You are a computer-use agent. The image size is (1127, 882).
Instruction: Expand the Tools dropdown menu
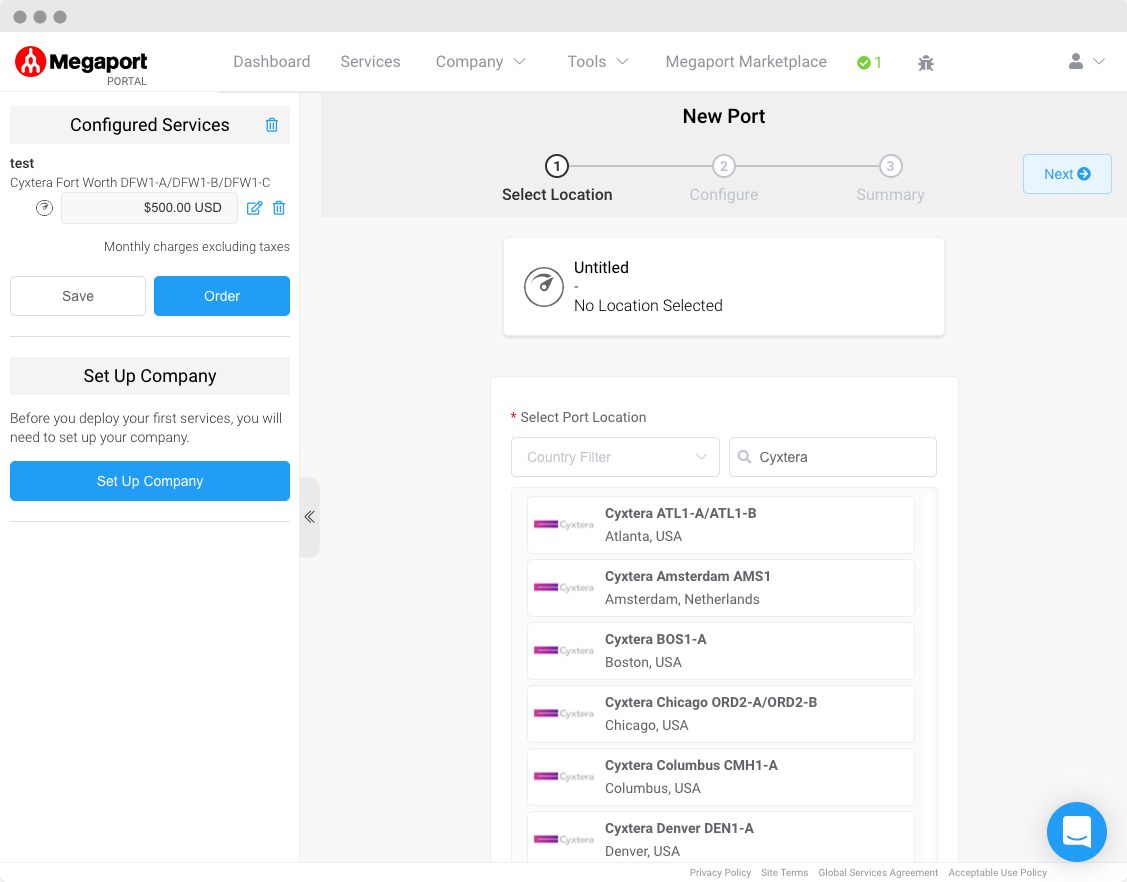(x=597, y=62)
